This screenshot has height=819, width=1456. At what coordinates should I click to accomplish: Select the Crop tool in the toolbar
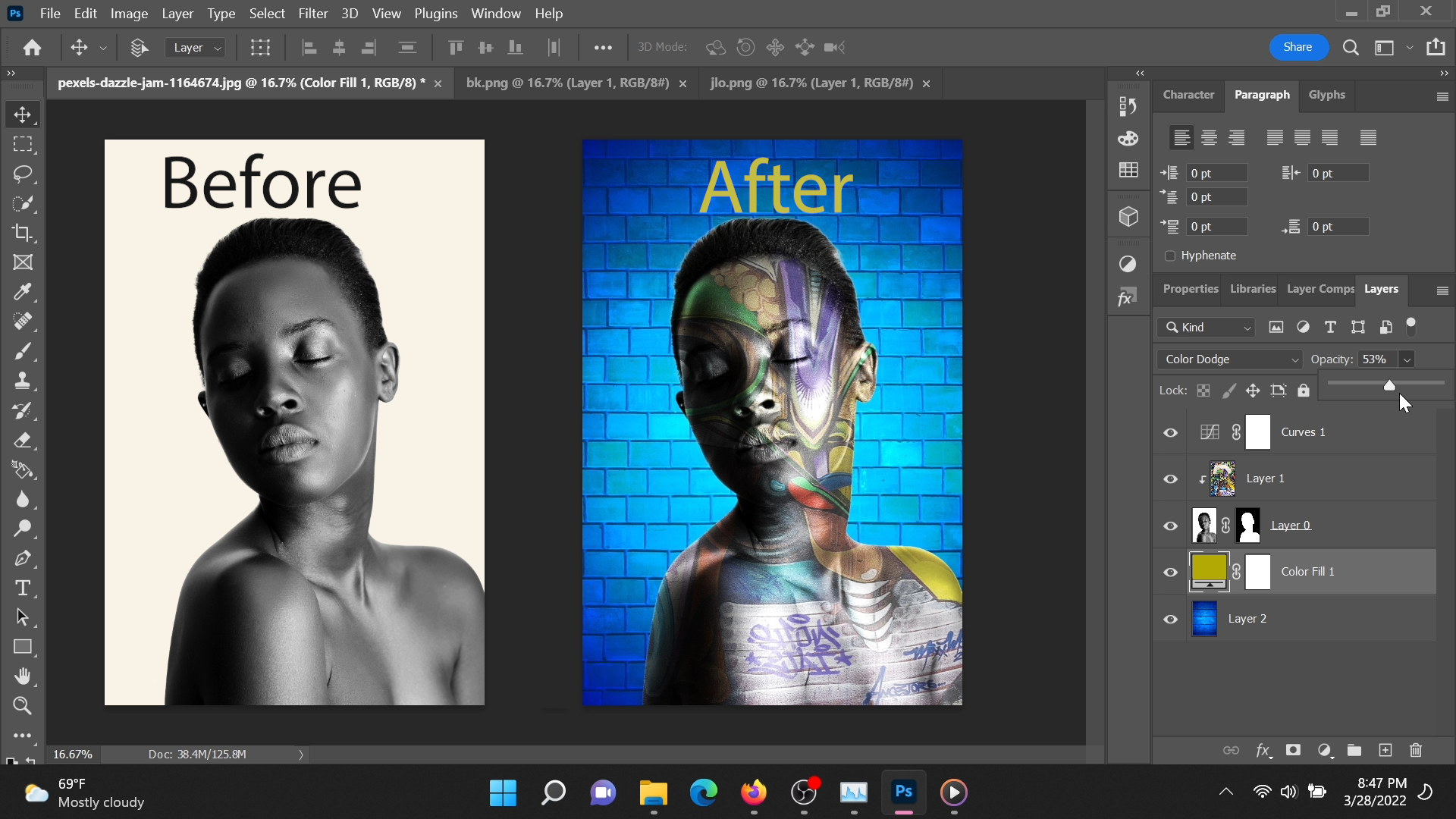(x=23, y=233)
